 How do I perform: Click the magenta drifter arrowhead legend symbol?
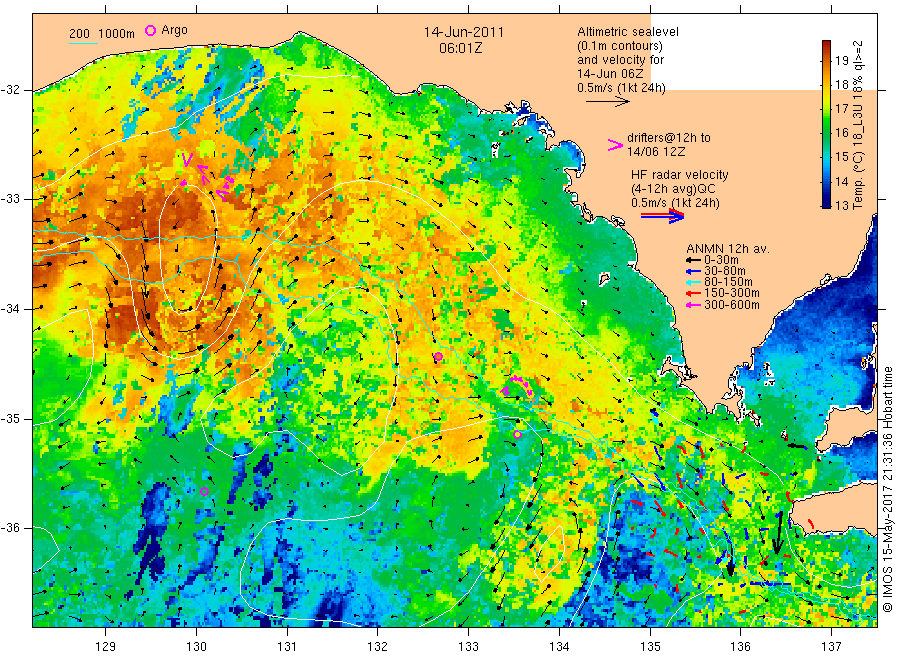616,145
